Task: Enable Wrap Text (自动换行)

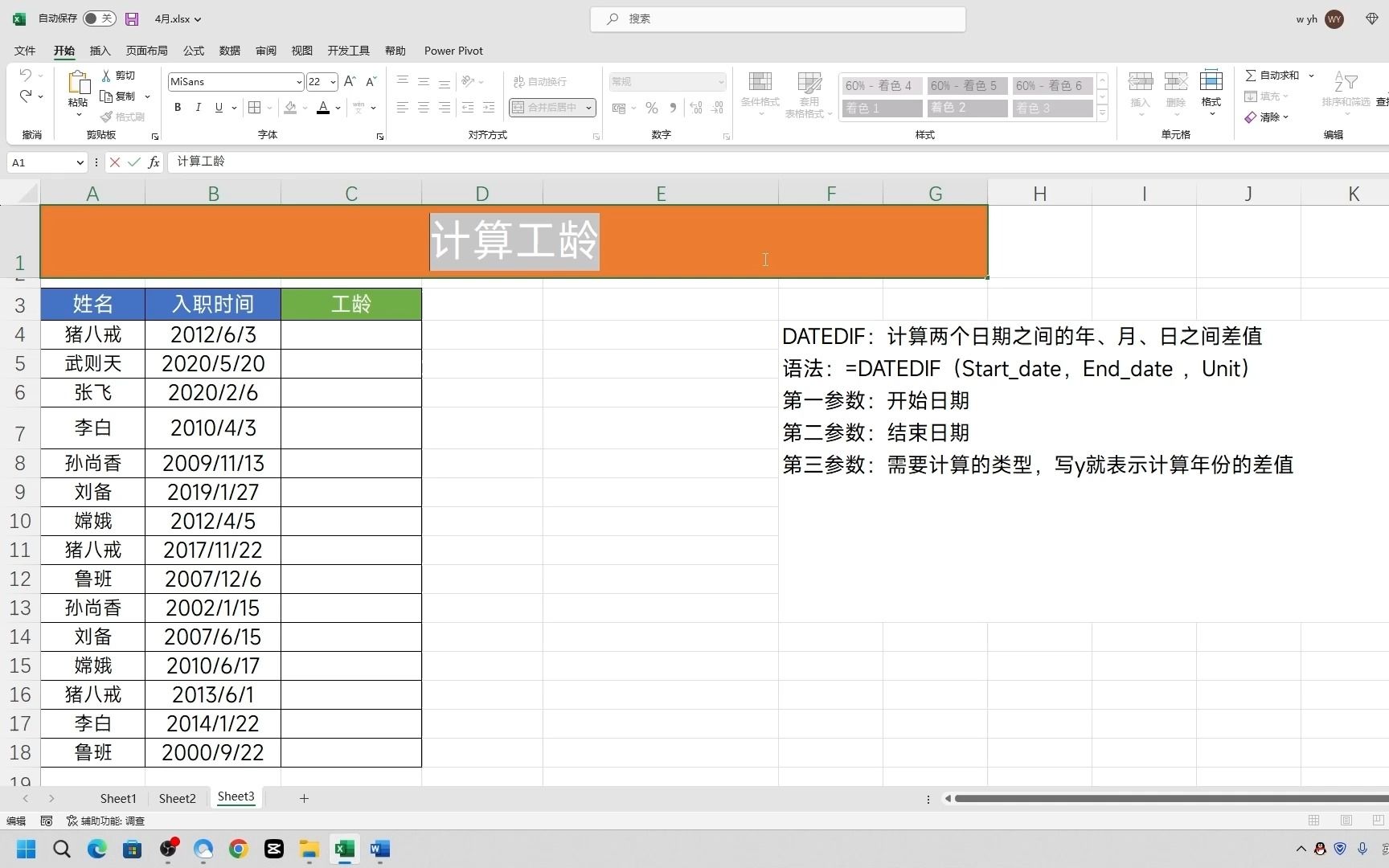Action: tap(539, 81)
